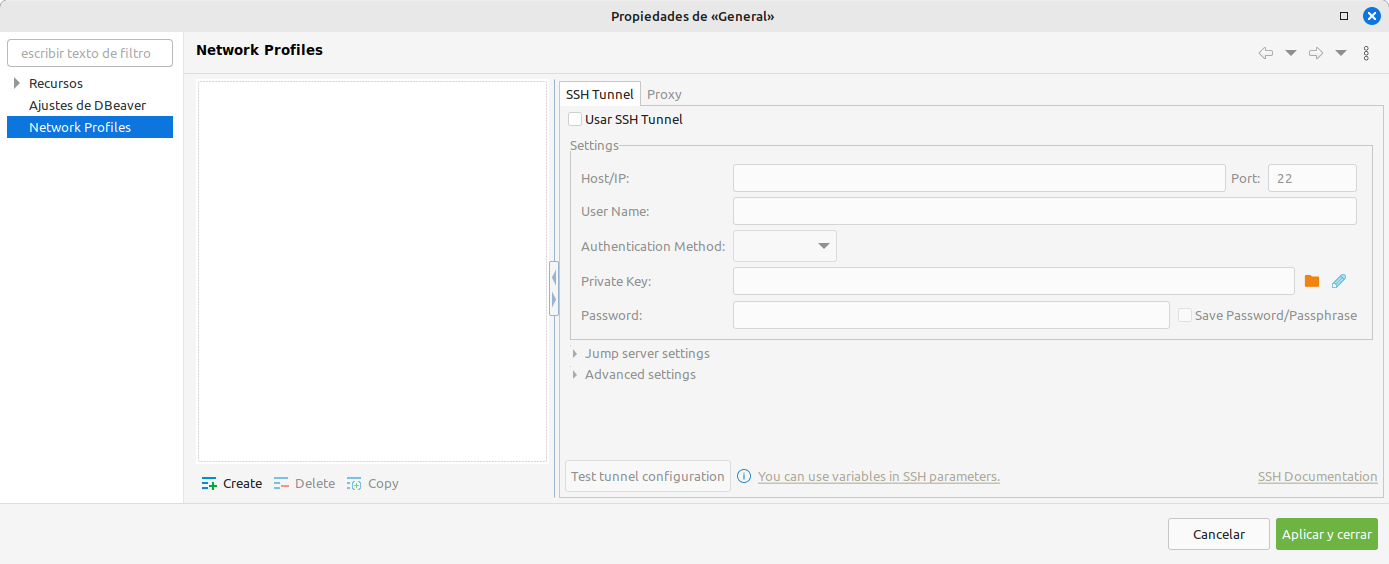The width and height of the screenshot is (1389, 564).
Task: Click the back navigation arrow icon
Action: point(1265,53)
